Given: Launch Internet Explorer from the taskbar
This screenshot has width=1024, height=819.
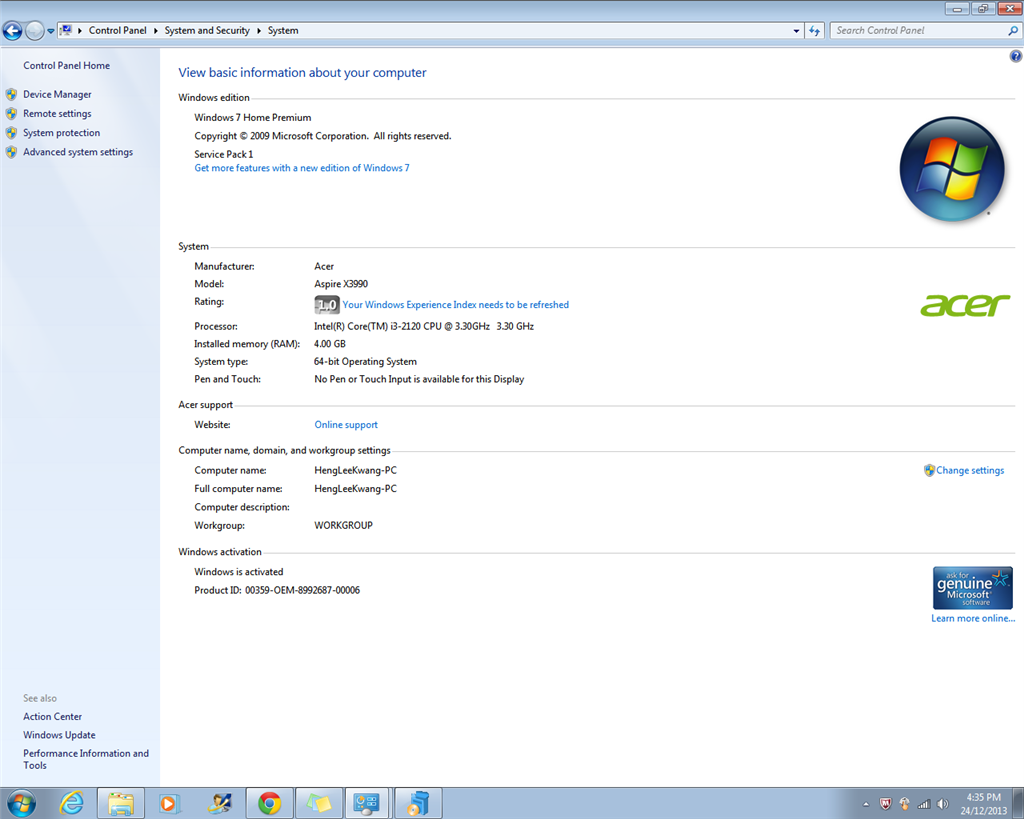Looking at the screenshot, I should [71, 803].
